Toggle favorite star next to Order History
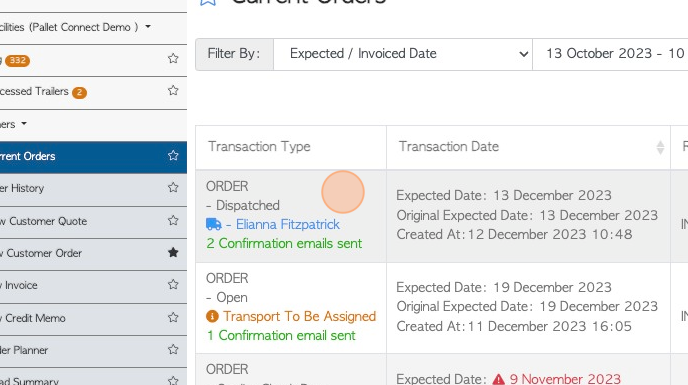Viewport: 688px width, 385px height. coord(173,187)
